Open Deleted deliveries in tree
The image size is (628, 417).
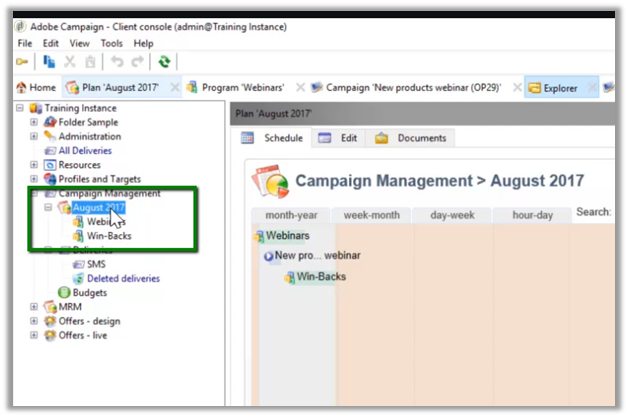tap(122, 278)
